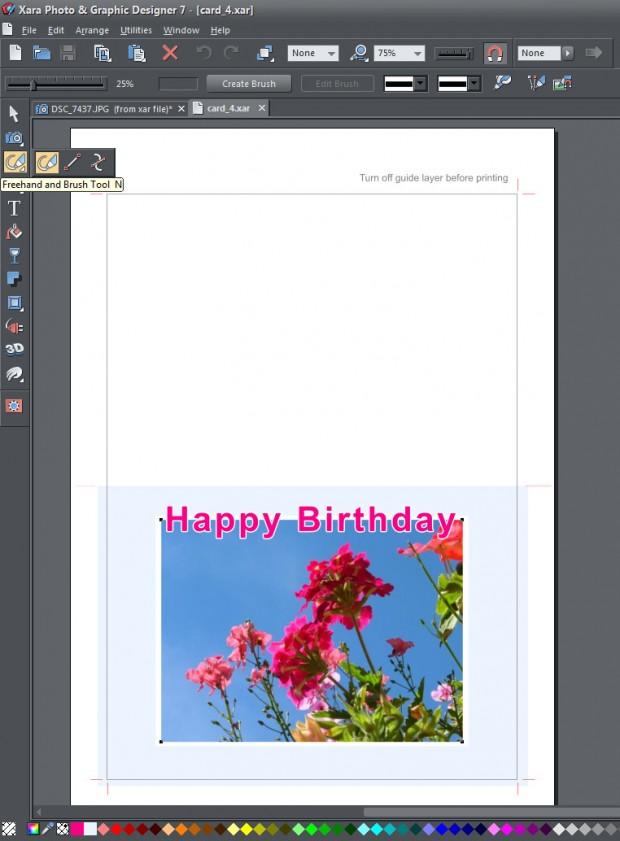Select the Transparency tool wine glass icon
The width and height of the screenshot is (620, 841).
14,255
